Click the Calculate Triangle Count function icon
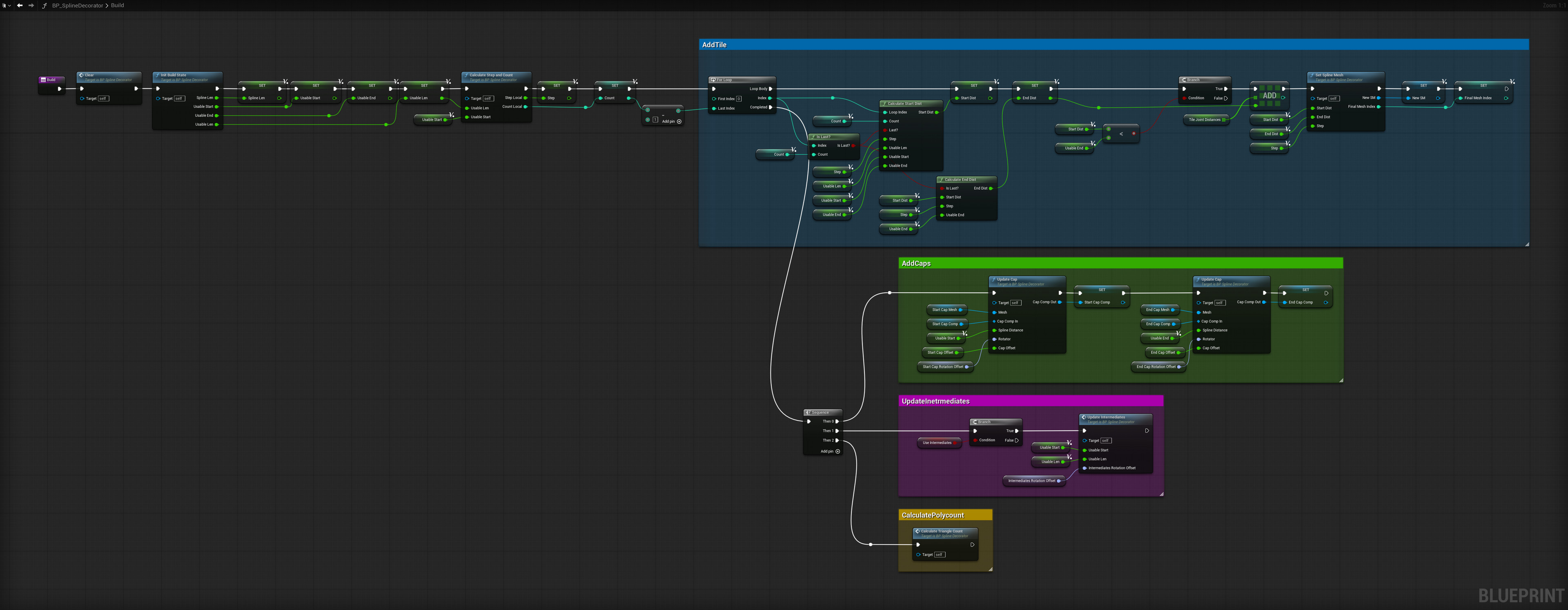Viewport: 1568px width, 610px height. (918, 531)
